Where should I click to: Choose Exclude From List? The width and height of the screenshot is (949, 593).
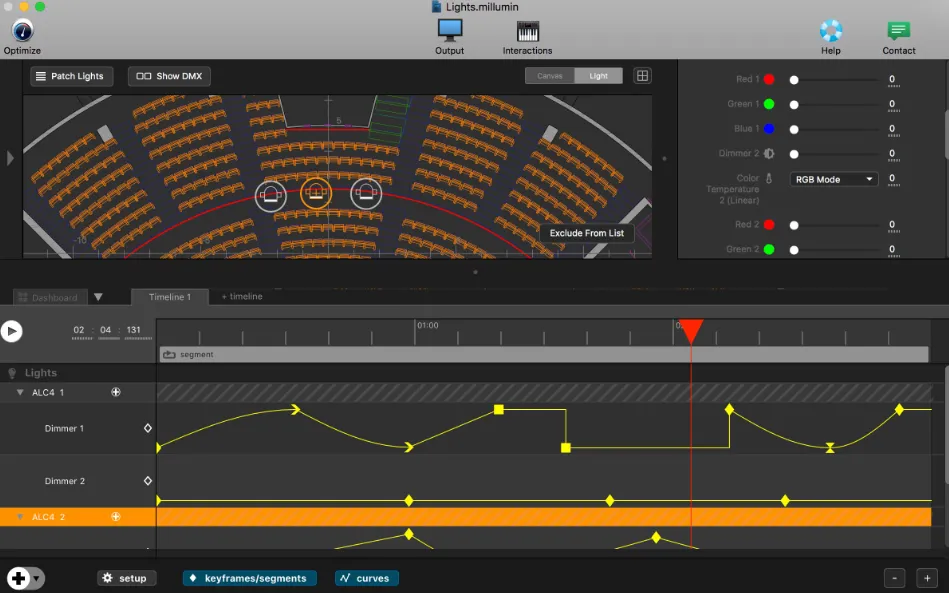pyautogui.click(x=586, y=233)
